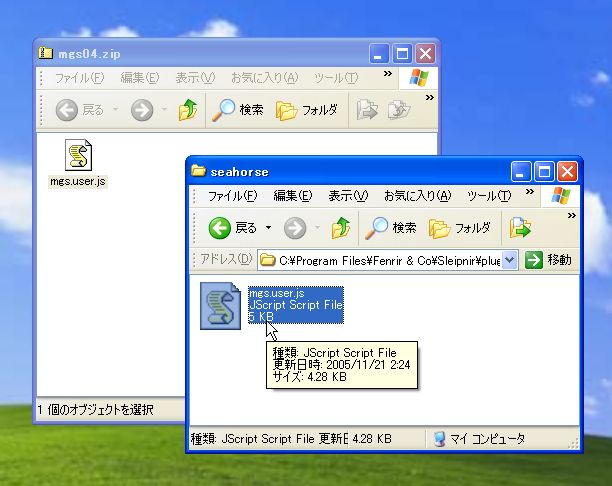Open 編集(E) menu in seahorse window
Viewport: 612px width, 486px height.
(x=293, y=196)
